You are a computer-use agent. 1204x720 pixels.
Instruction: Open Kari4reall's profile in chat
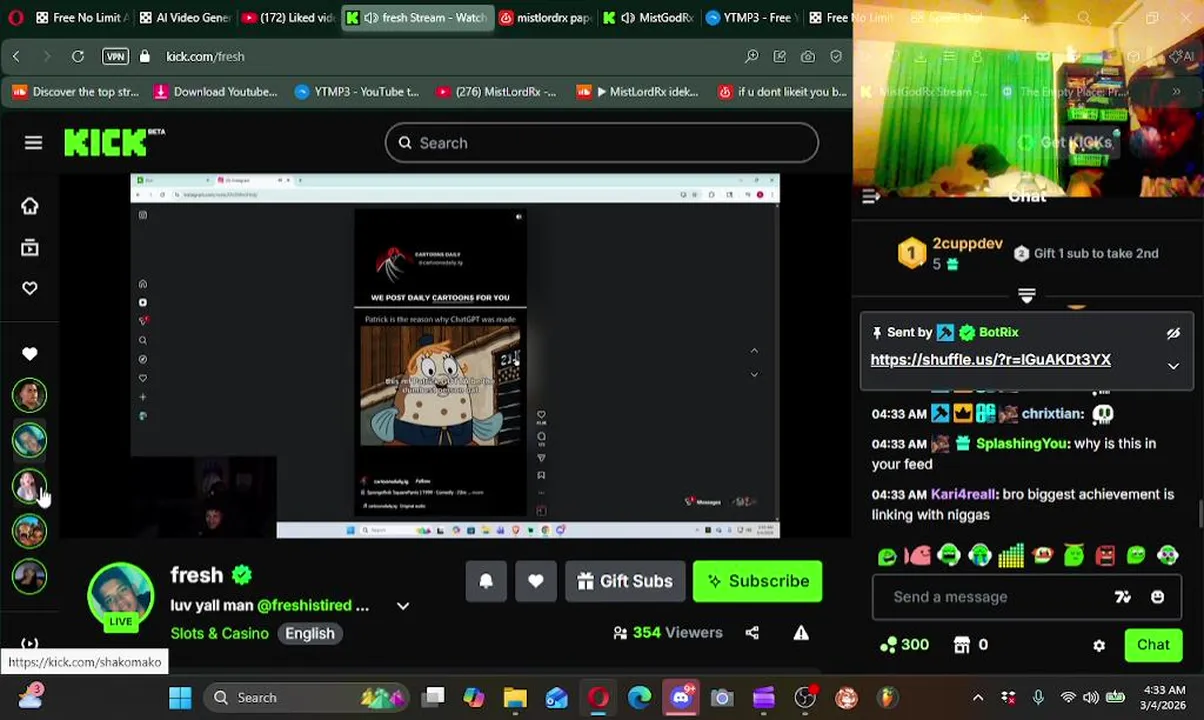click(x=964, y=494)
